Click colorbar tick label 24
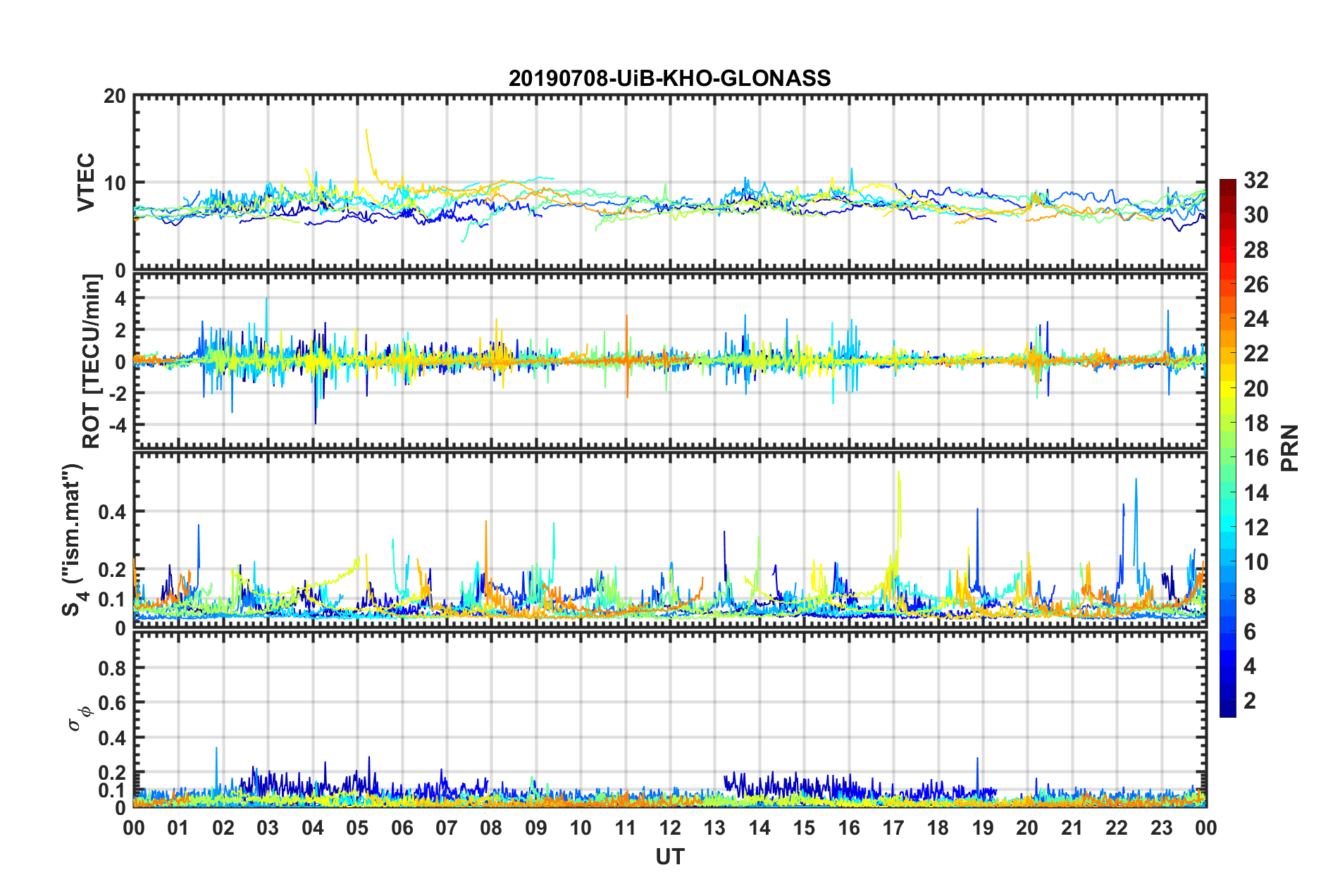 point(1255,319)
